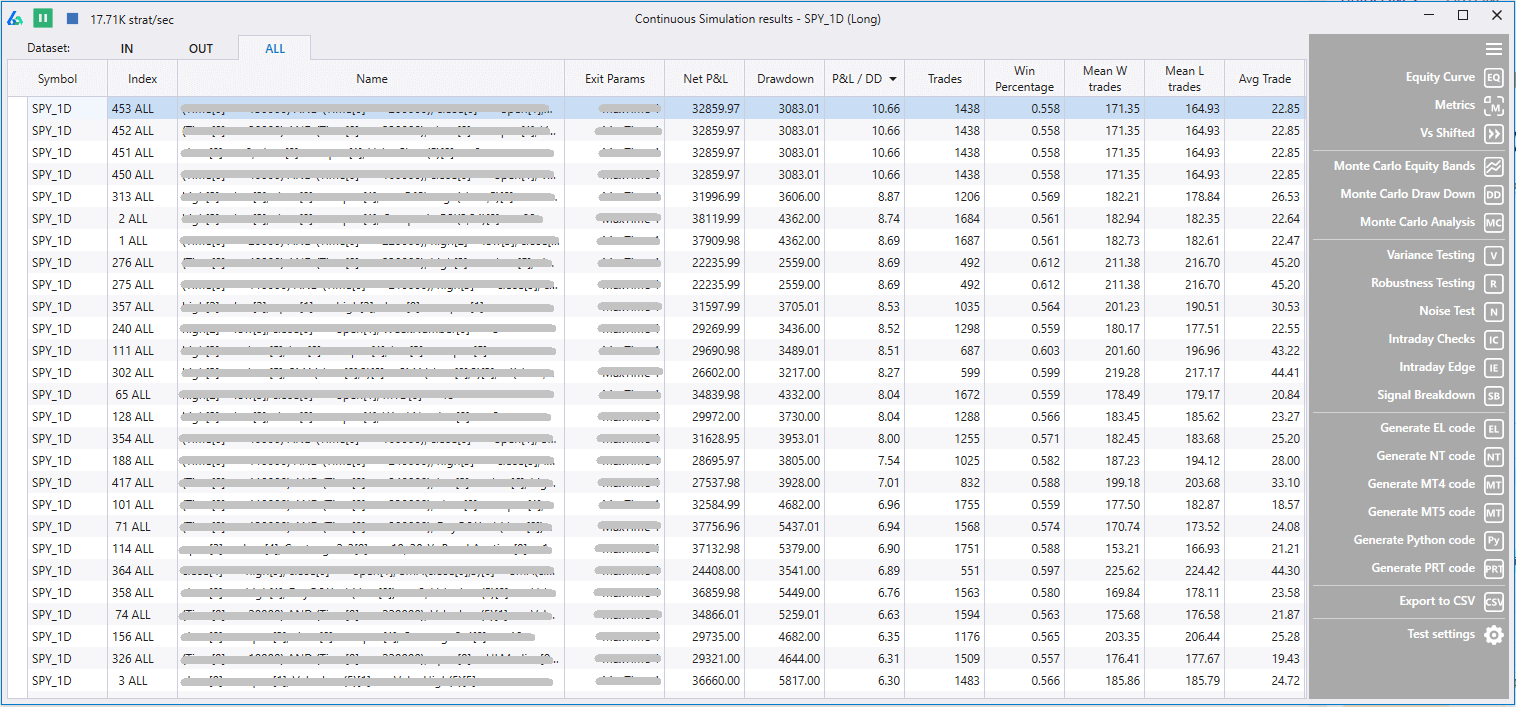Open Test settings gear
Image resolution: width=1516 pixels, height=707 pixels.
1493,635
